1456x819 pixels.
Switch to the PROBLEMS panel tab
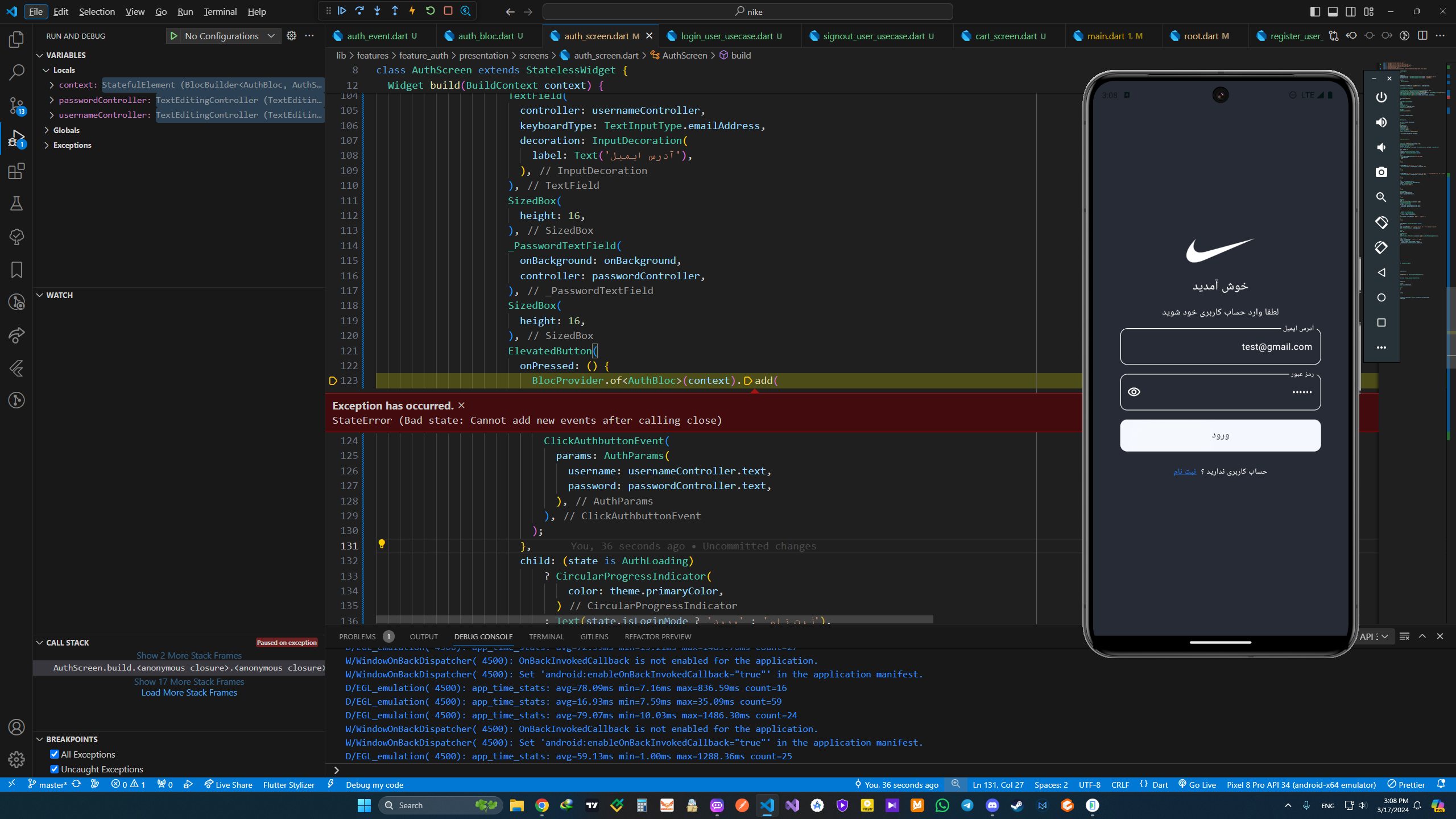coord(357,636)
